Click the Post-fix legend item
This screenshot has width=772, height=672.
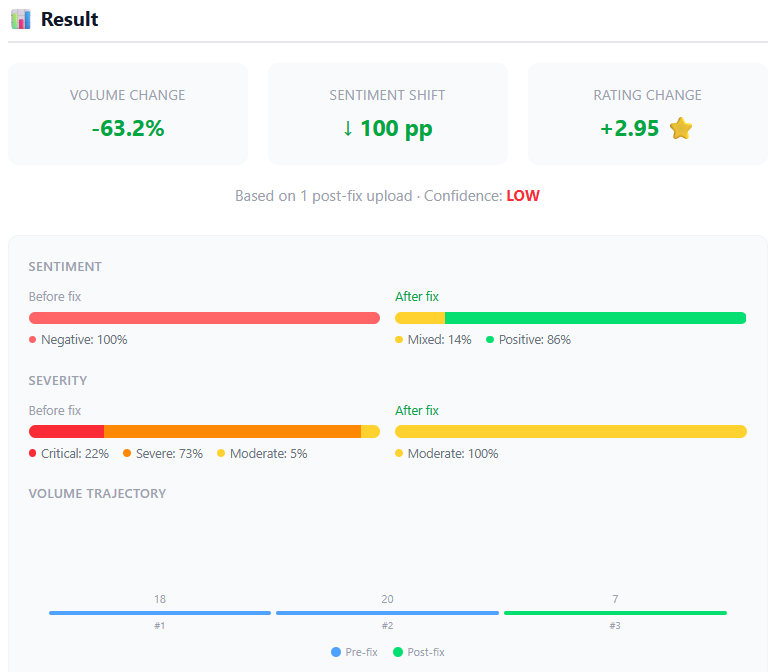coord(419,652)
